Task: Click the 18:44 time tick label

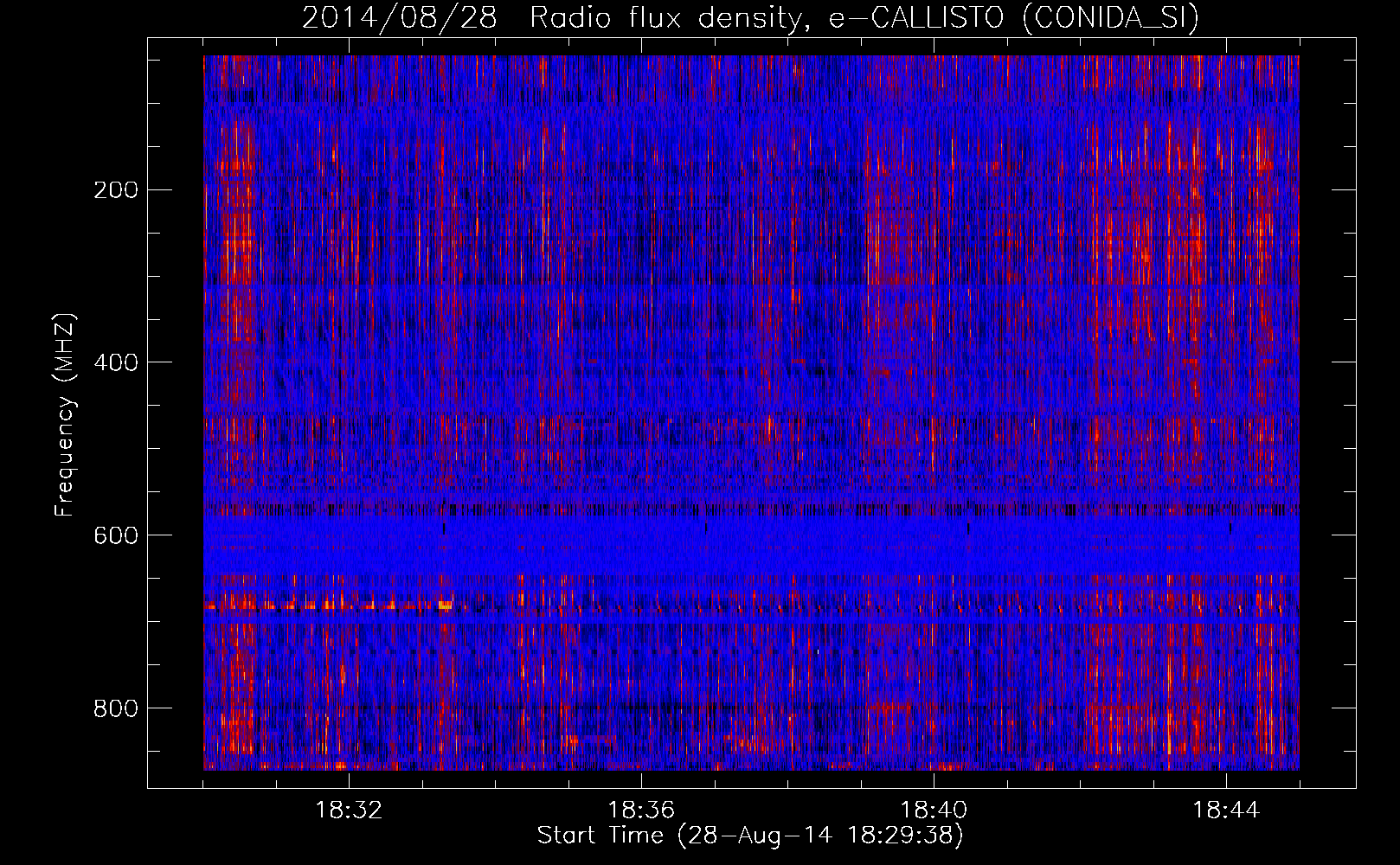Action: [1226, 811]
